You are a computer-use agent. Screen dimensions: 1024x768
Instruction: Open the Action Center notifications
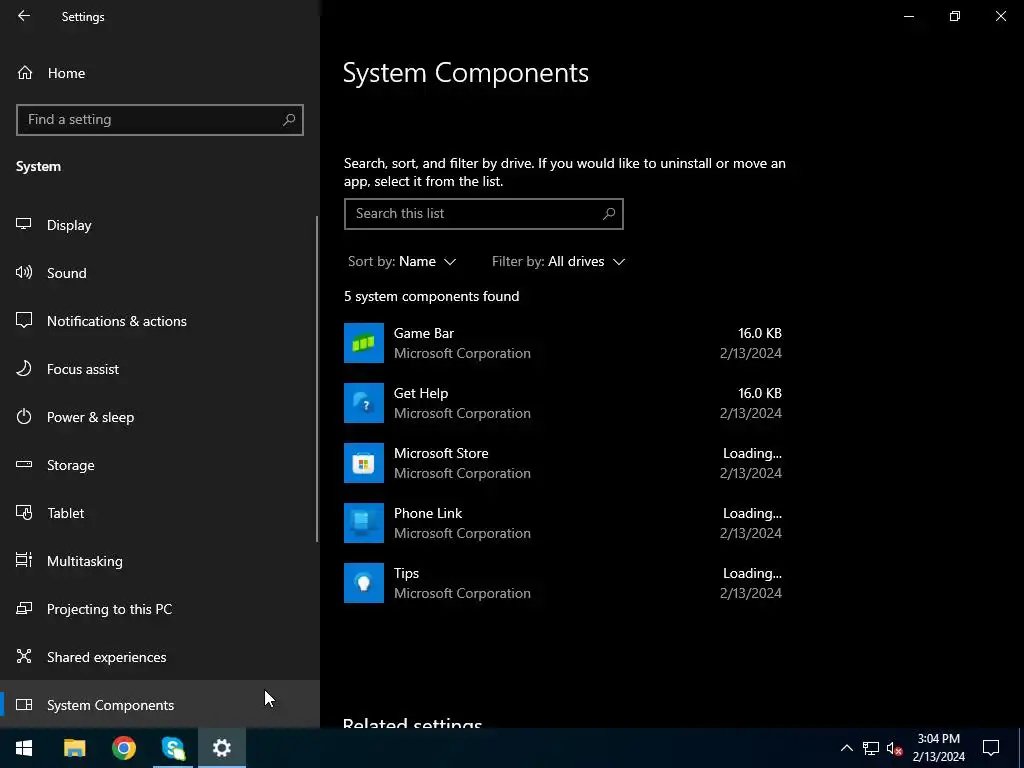(x=991, y=748)
